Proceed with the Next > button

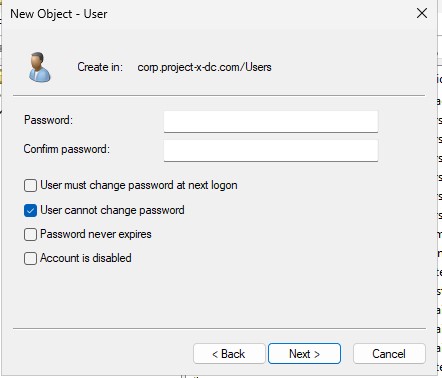tap(304, 354)
